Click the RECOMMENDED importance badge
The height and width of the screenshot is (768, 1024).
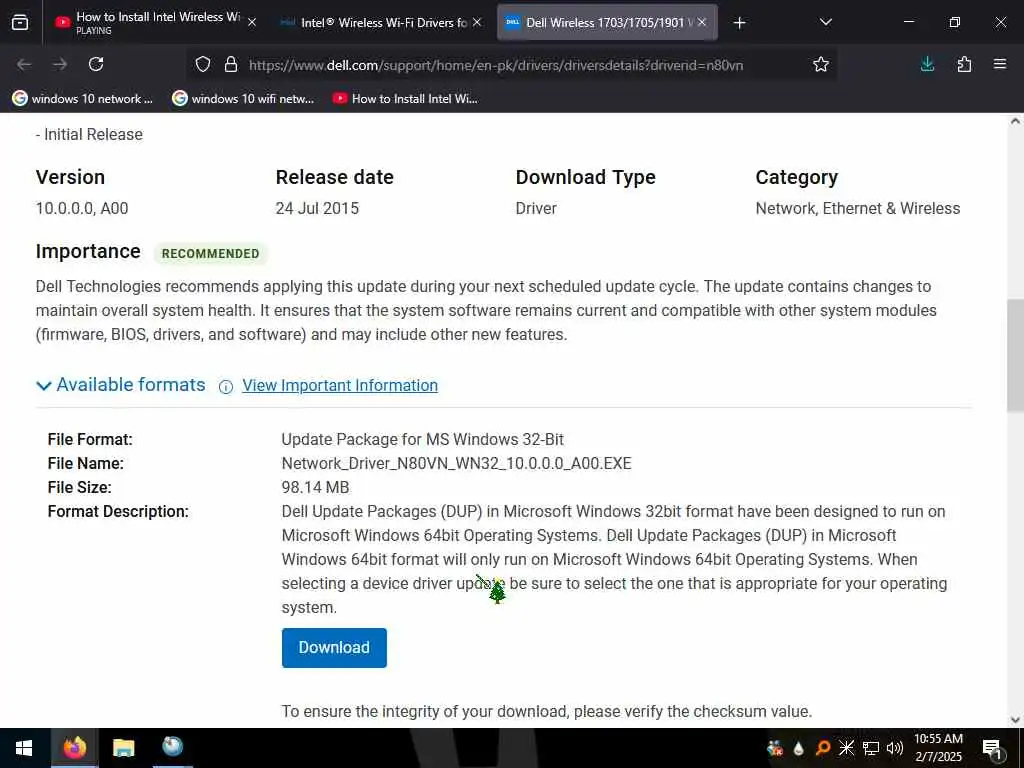tap(210, 253)
